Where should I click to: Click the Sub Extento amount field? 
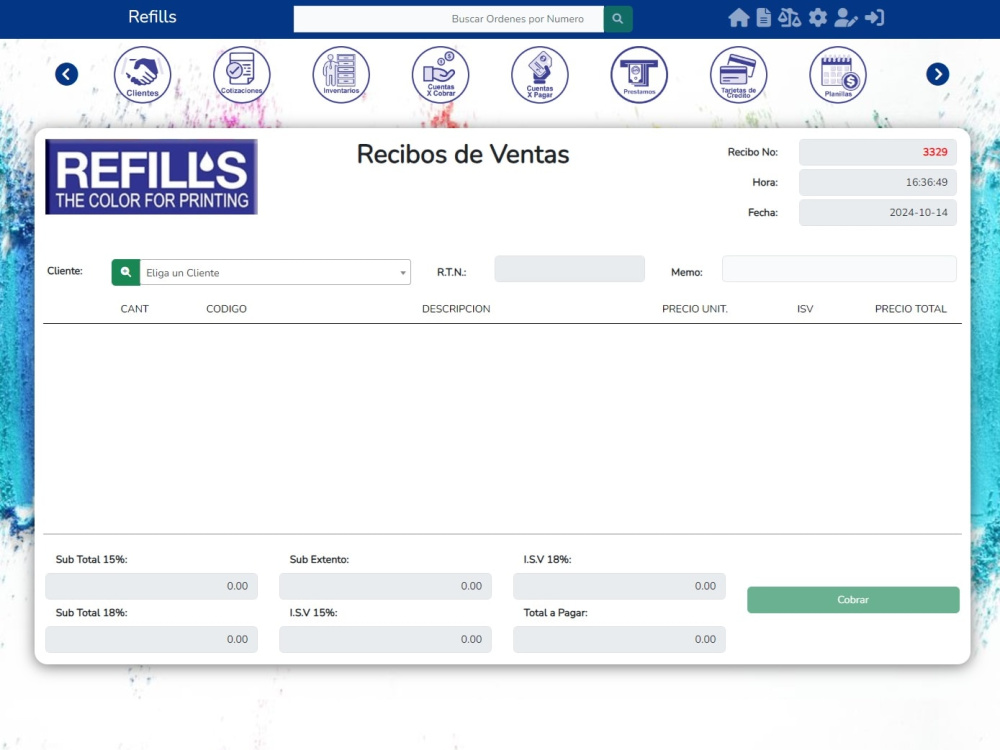pos(385,586)
